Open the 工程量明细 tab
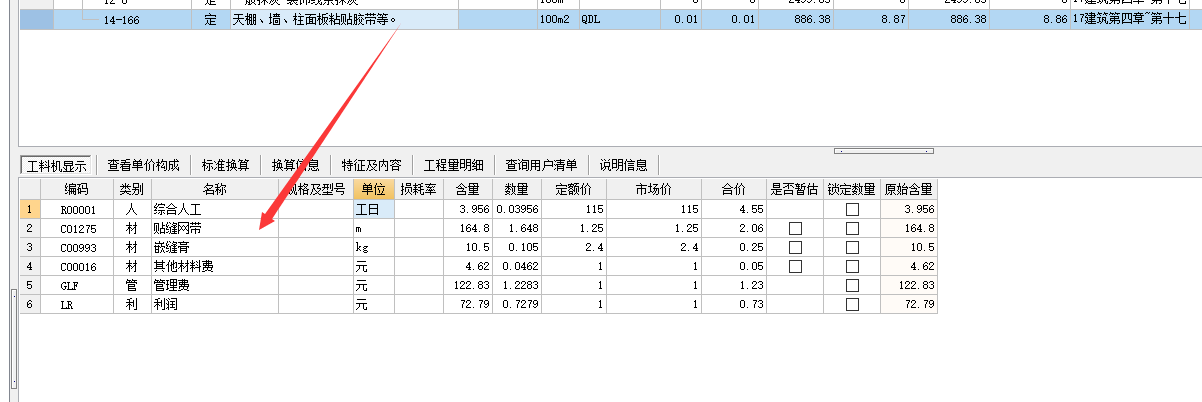 coord(454,165)
